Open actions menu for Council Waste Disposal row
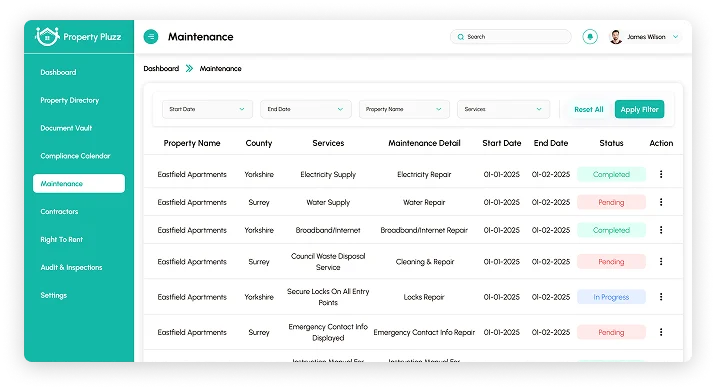 pos(661,261)
